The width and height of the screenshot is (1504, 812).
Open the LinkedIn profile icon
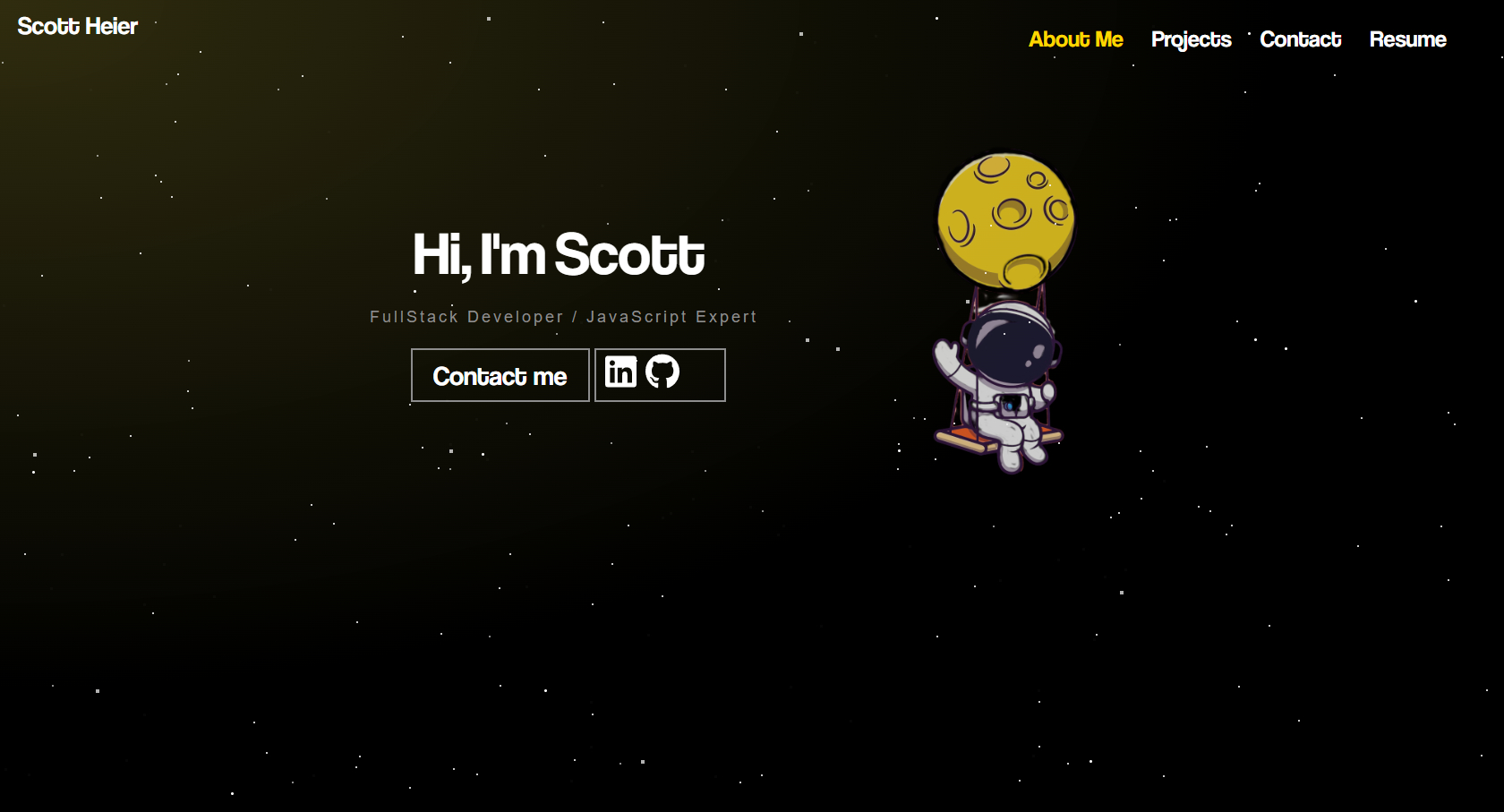[x=620, y=372]
